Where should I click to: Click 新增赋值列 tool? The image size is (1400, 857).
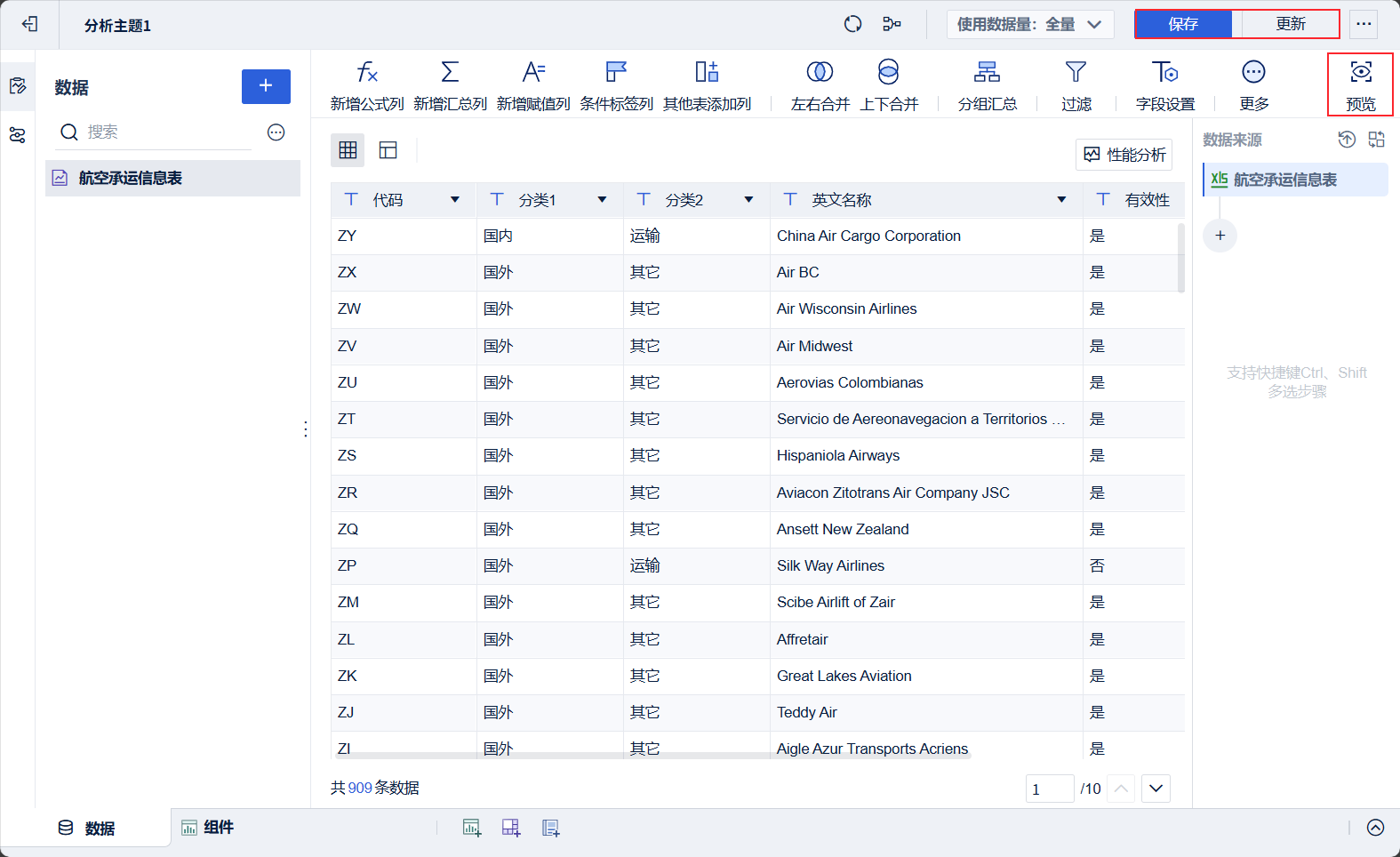(x=533, y=85)
